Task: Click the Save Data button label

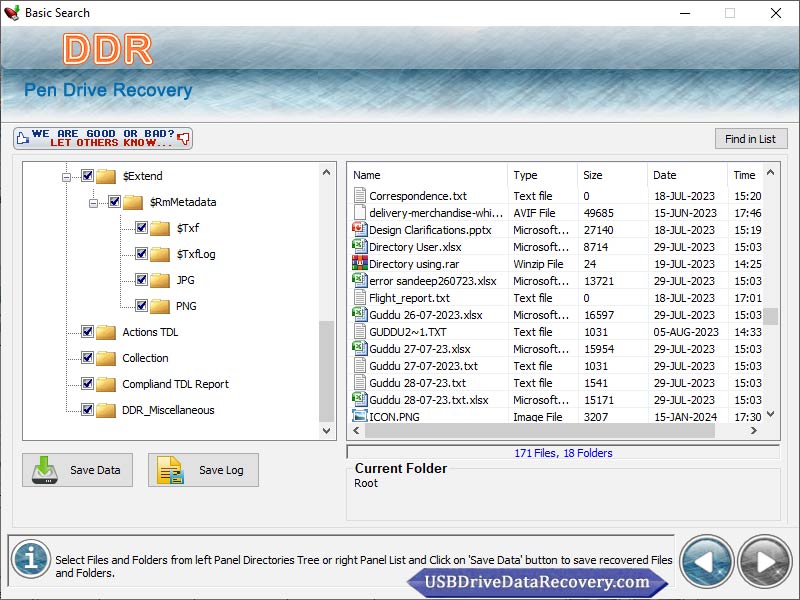Action: 95,470
